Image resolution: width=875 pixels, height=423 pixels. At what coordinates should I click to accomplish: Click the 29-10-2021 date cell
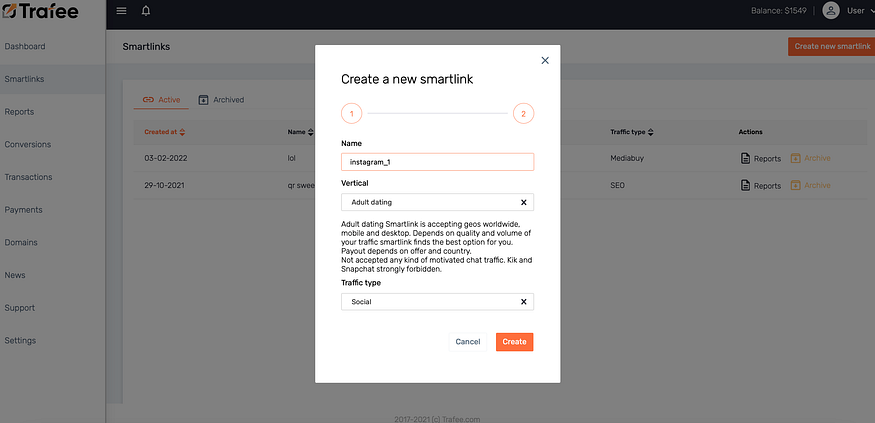pyautogui.click(x=165, y=185)
